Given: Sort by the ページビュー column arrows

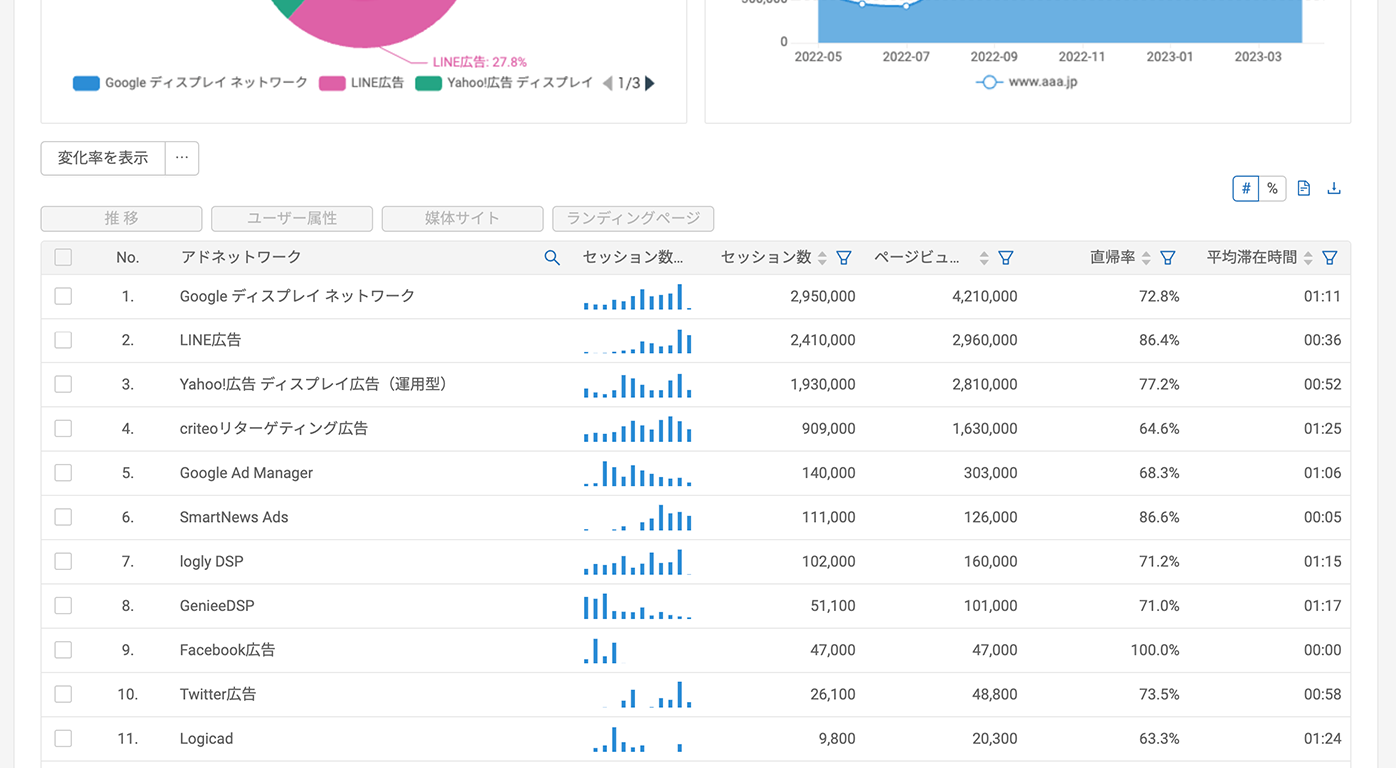Looking at the screenshot, I should (984, 258).
